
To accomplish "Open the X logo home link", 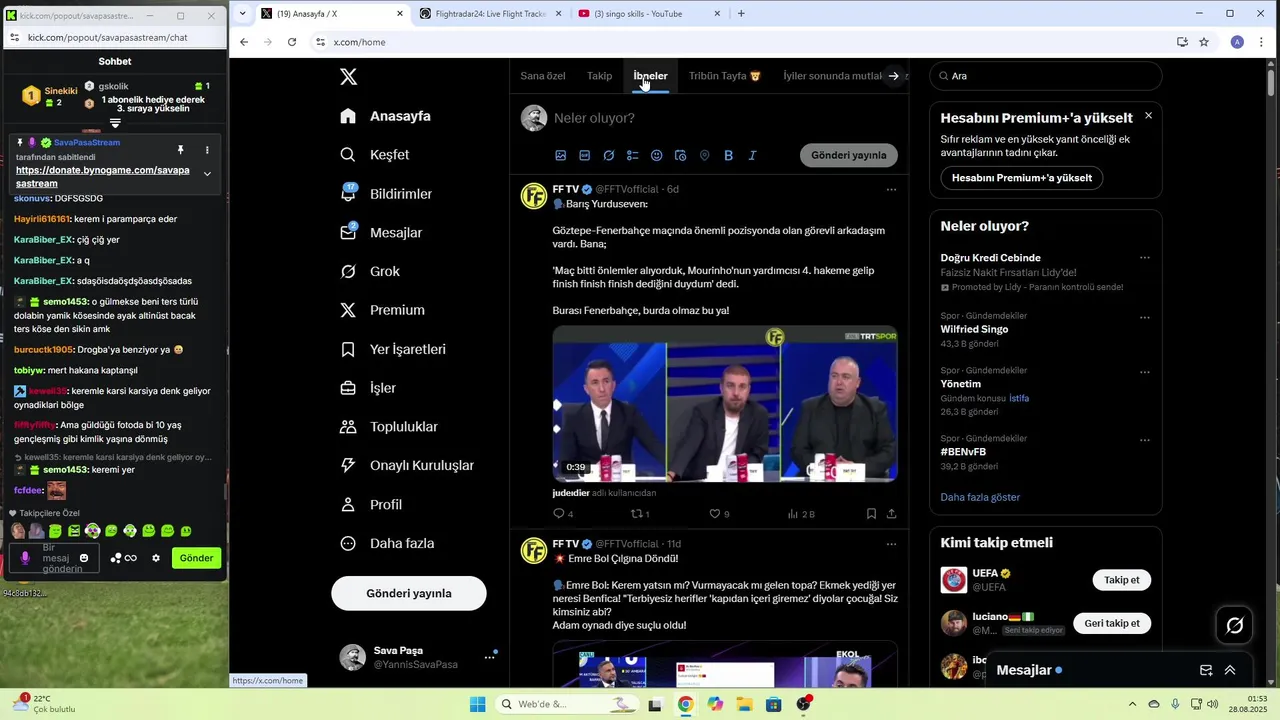I will click(x=348, y=77).
